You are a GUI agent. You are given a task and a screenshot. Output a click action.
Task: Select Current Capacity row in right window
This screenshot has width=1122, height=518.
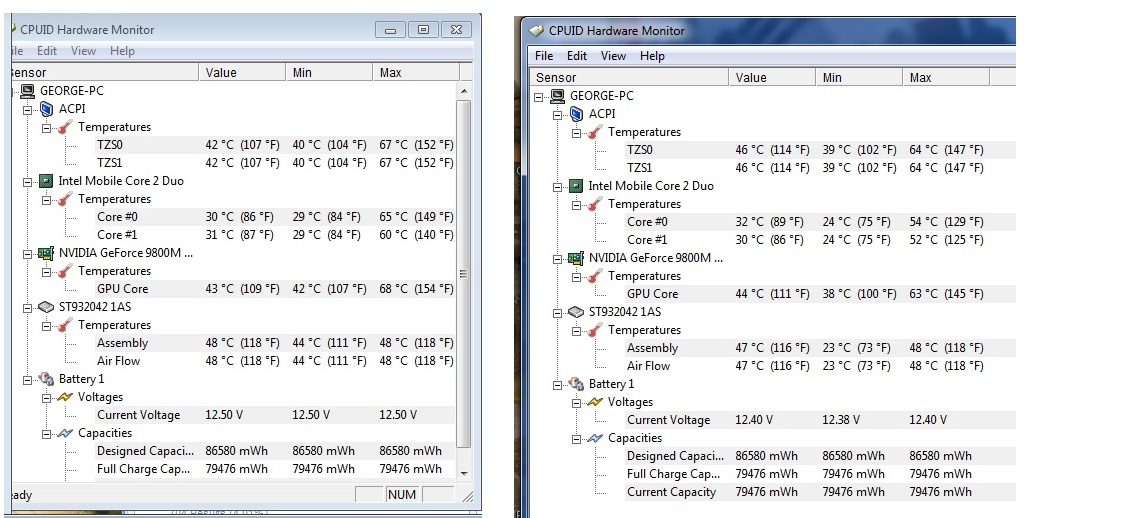pos(820,492)
